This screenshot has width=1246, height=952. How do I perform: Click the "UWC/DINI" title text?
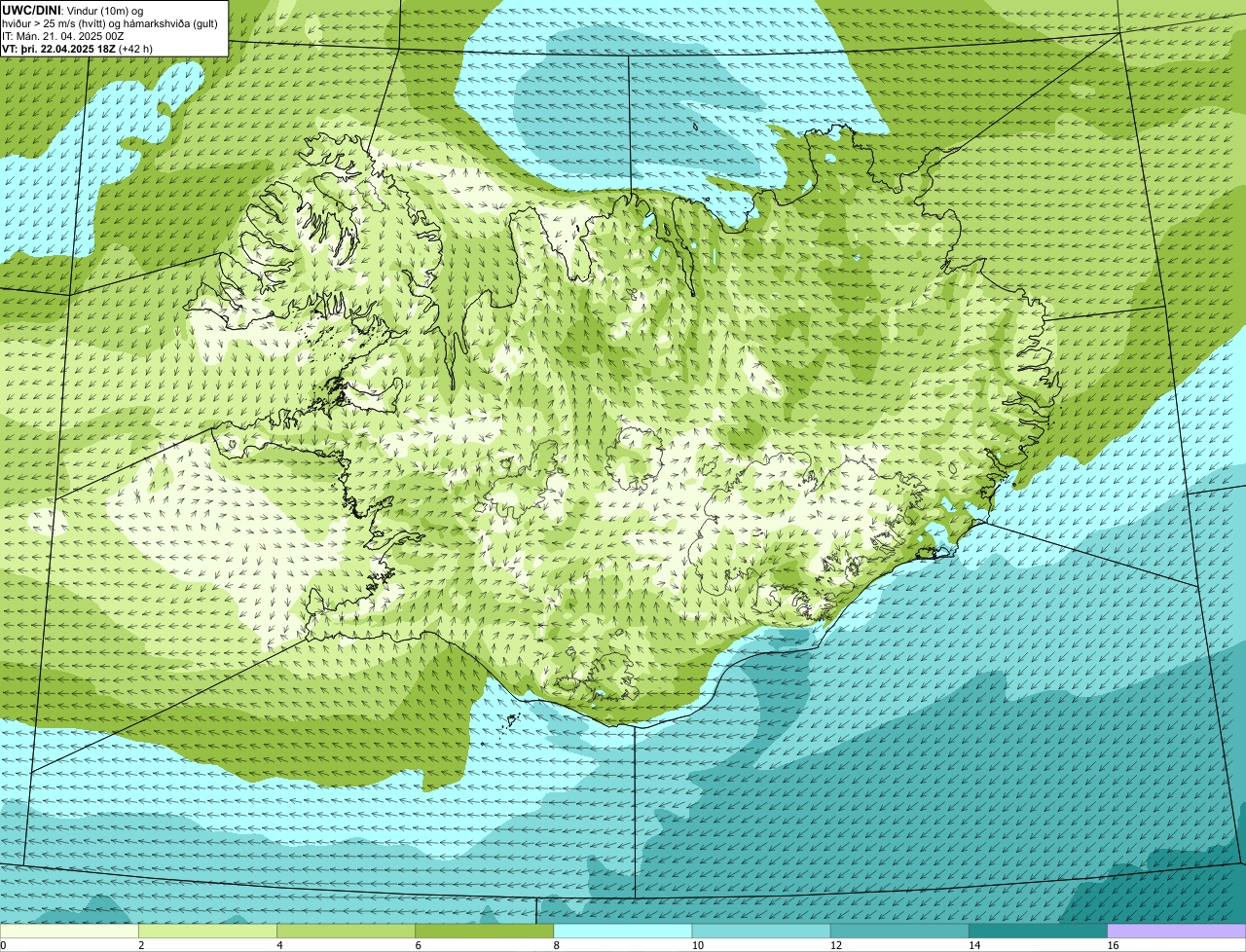(32, 10)
